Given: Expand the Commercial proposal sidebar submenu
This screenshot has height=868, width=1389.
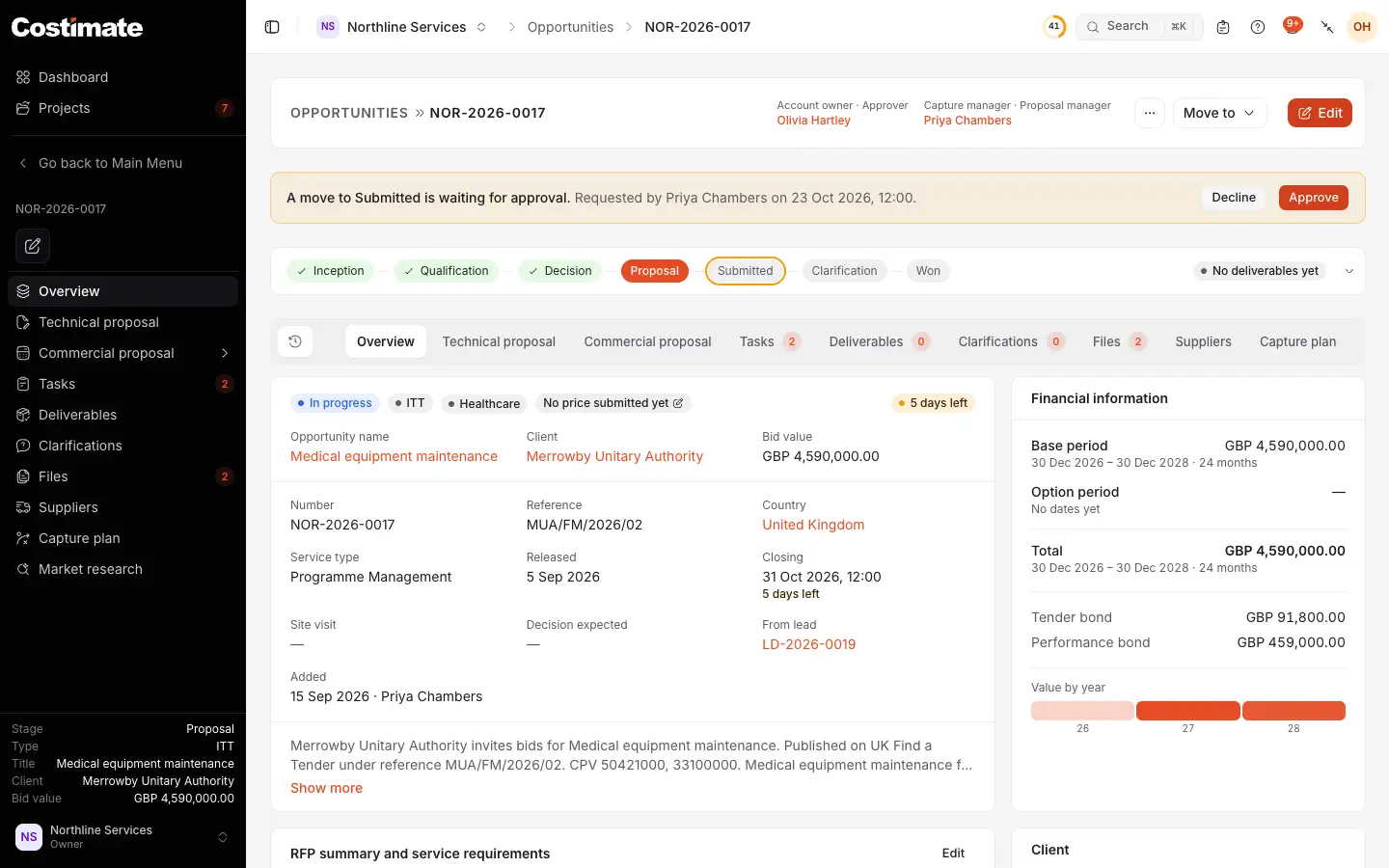Looking at the screenshot, I should pos(225,353).
